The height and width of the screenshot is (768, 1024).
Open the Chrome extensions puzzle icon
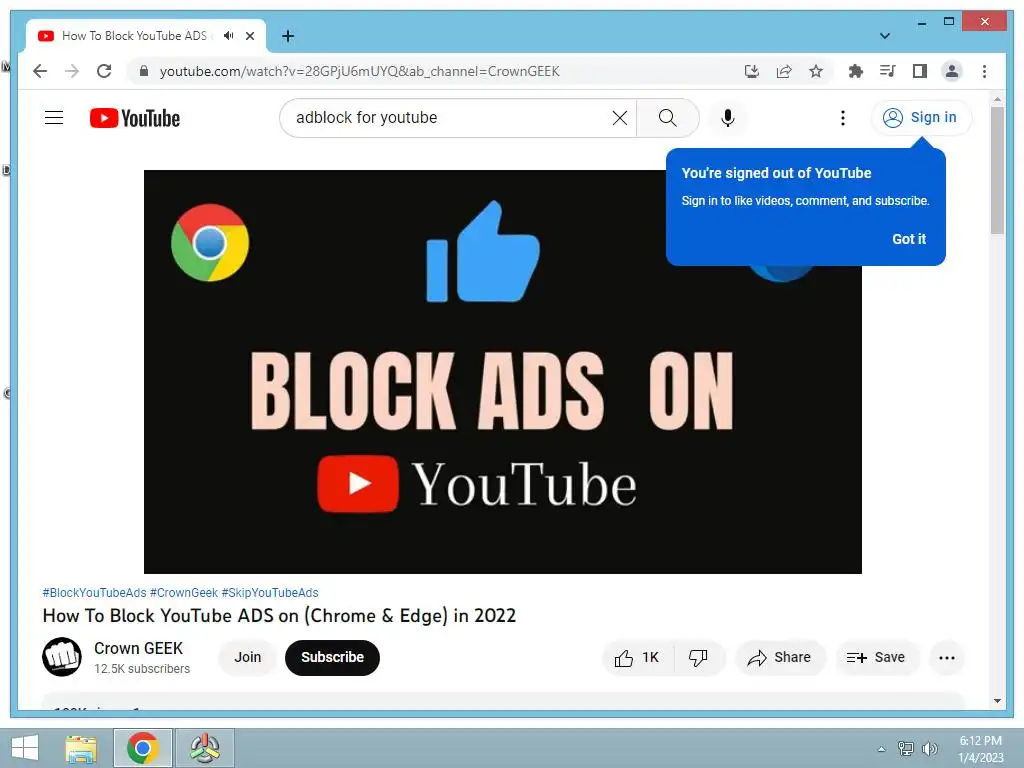pos(856,71)
